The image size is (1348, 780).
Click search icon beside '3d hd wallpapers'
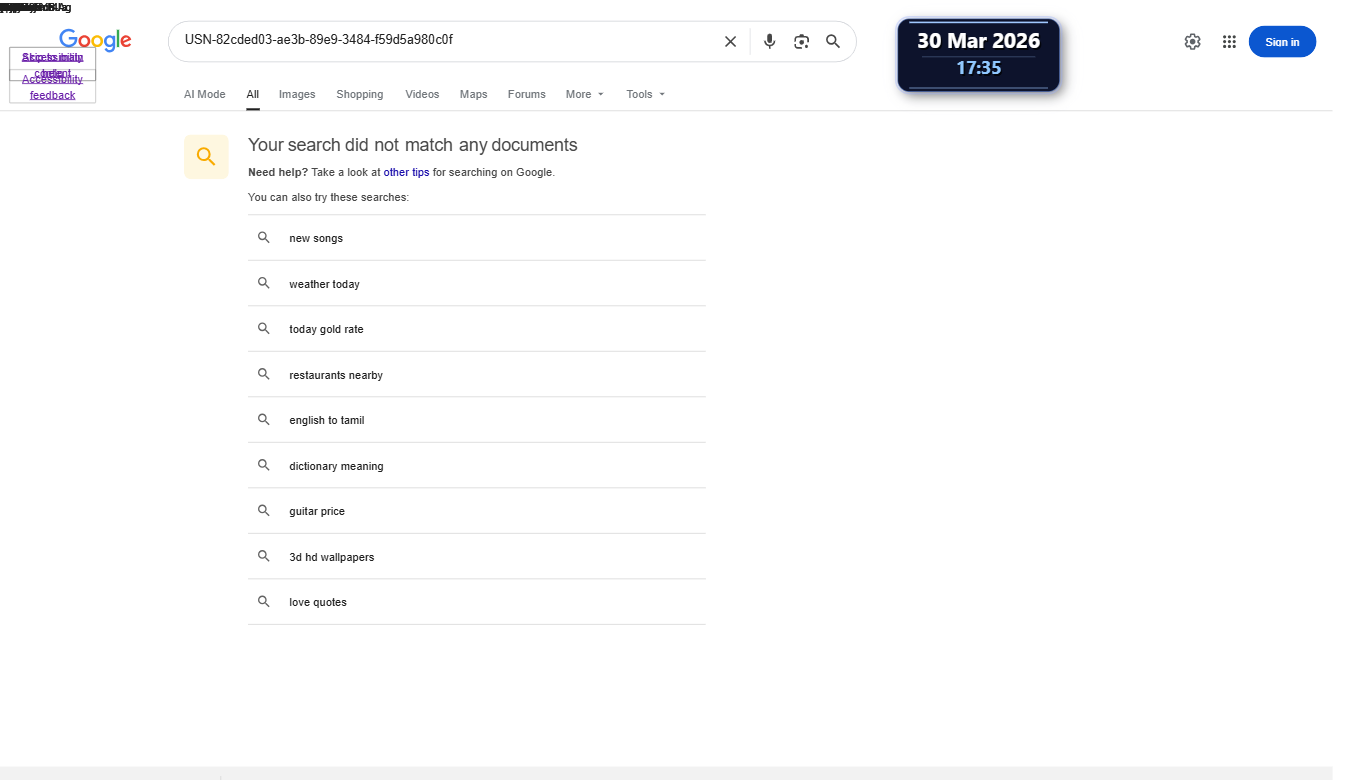click(x=264, y=556)
